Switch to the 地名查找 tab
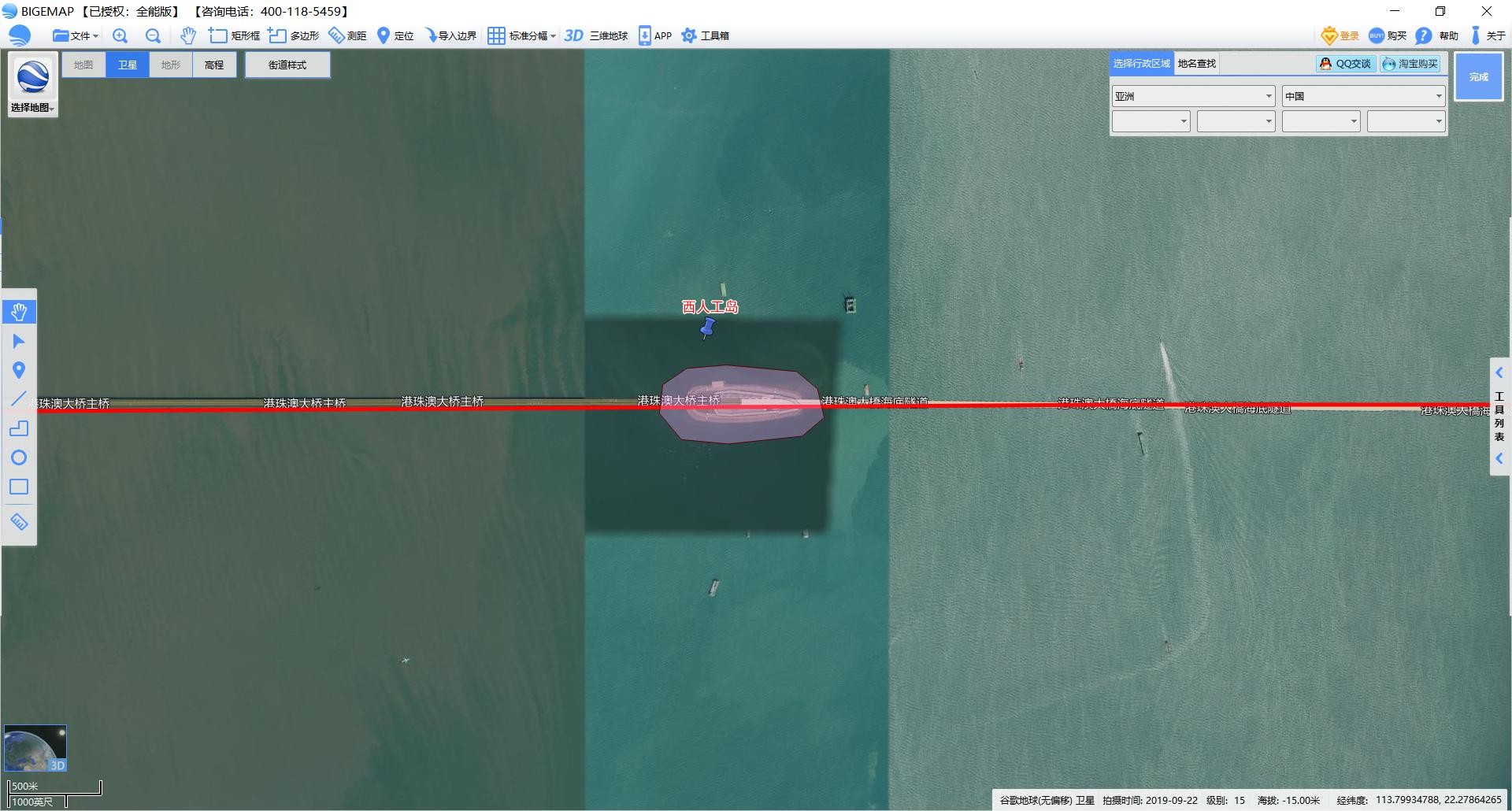 point(1196,64)
